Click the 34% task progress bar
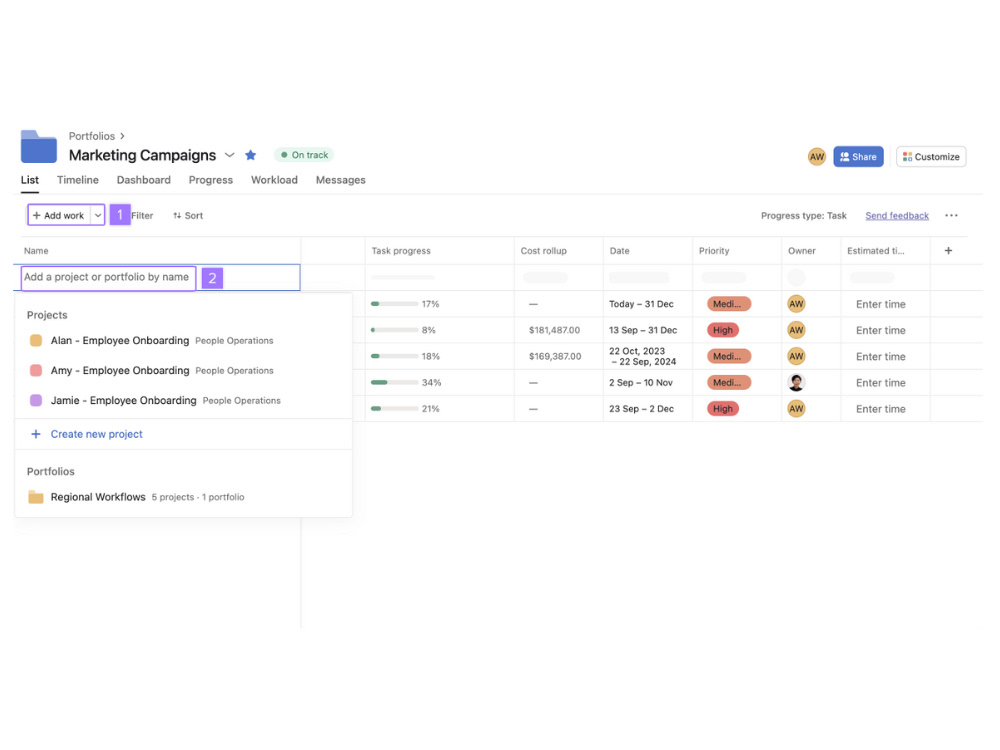 pyautogui.click(x=394, y=383)
